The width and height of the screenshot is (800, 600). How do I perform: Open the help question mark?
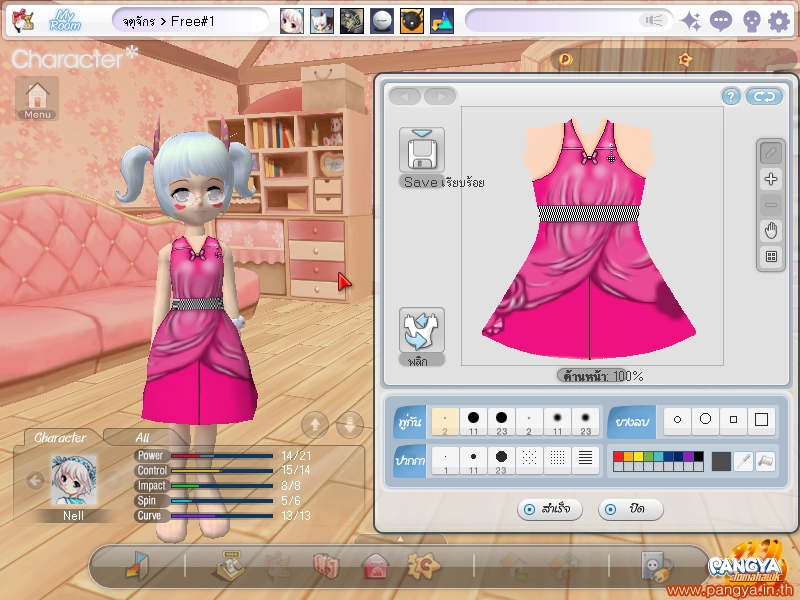(731, 96)
